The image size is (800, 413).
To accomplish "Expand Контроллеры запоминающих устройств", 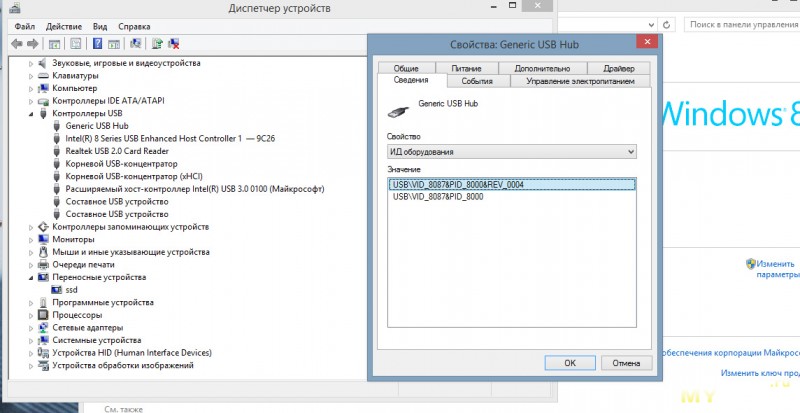I will (x=31, y=227).
